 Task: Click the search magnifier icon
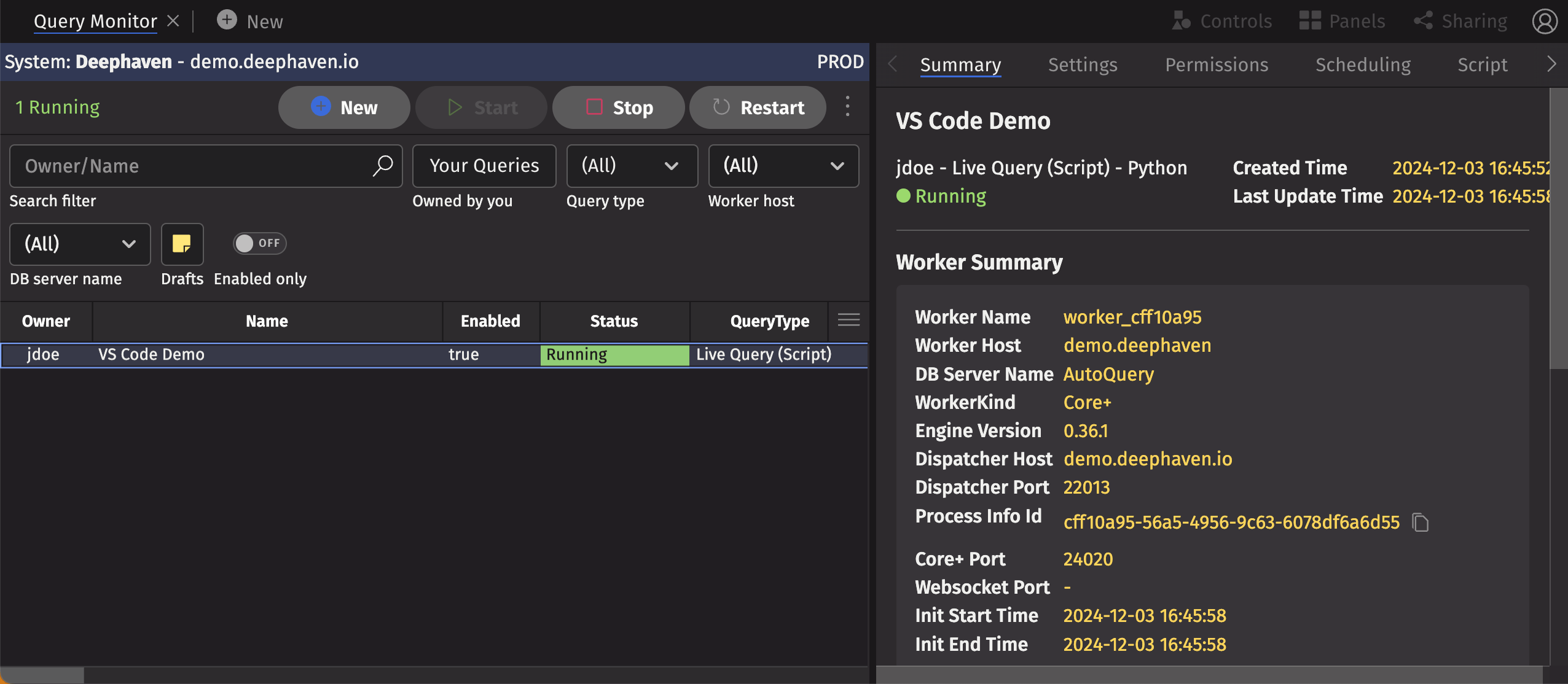[x=382, y=165]
